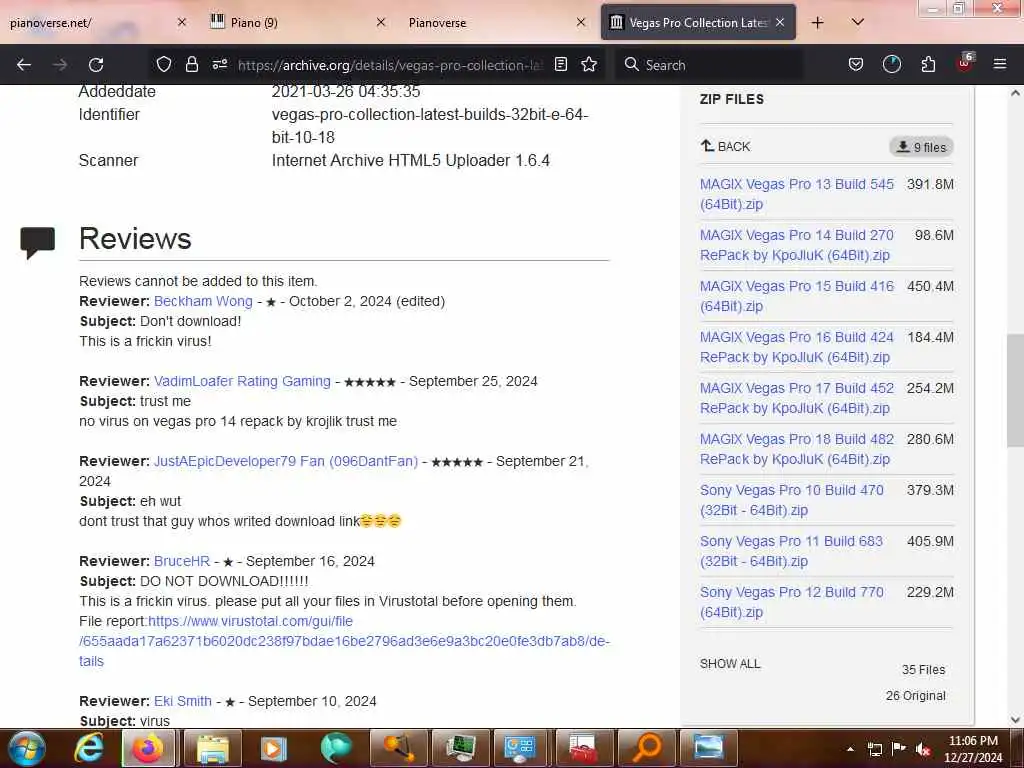Image resolution: width=1024 pixels, height=768 pixels.
Task: Click the muted volume tray icon
Action: click(923, 749)
